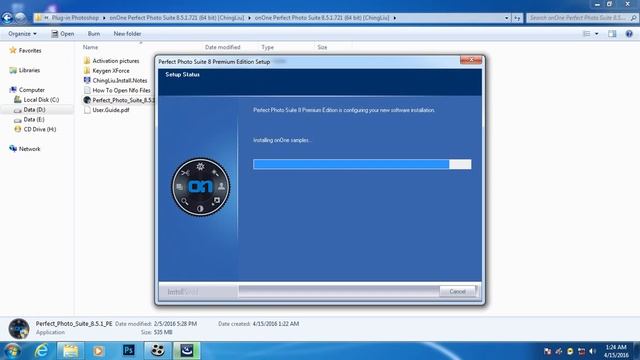Screen dimensions: 640x360
Task: Sort by the Size column header
Action: point(322,47)
